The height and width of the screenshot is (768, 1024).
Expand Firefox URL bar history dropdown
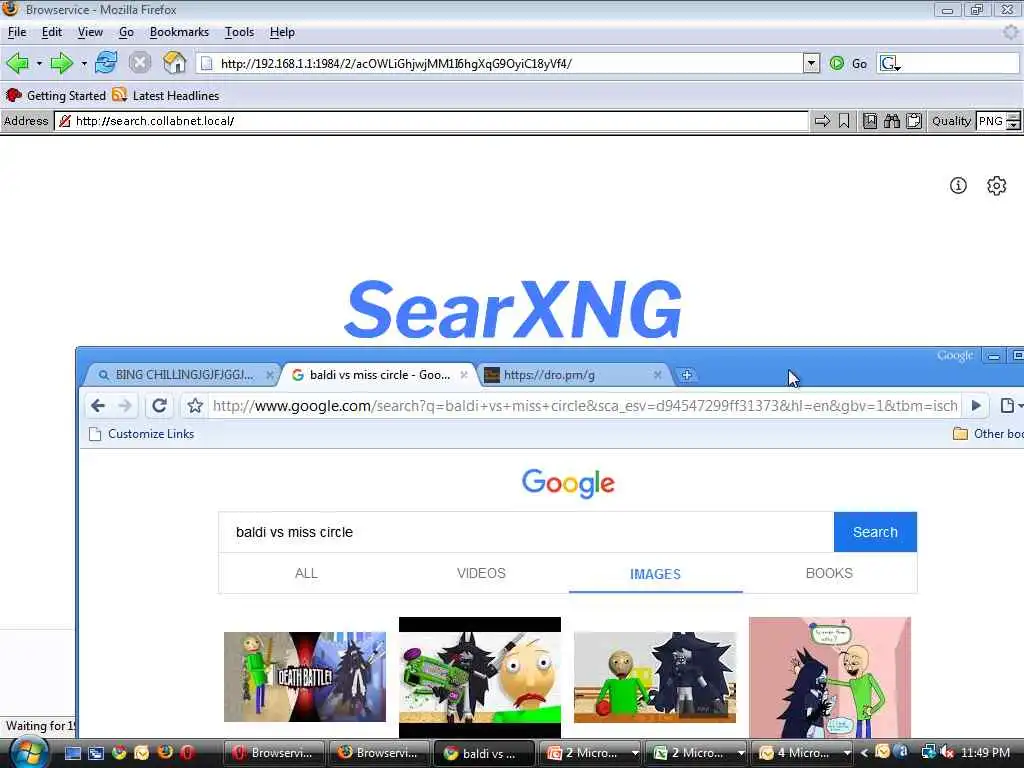coord(810,63)
